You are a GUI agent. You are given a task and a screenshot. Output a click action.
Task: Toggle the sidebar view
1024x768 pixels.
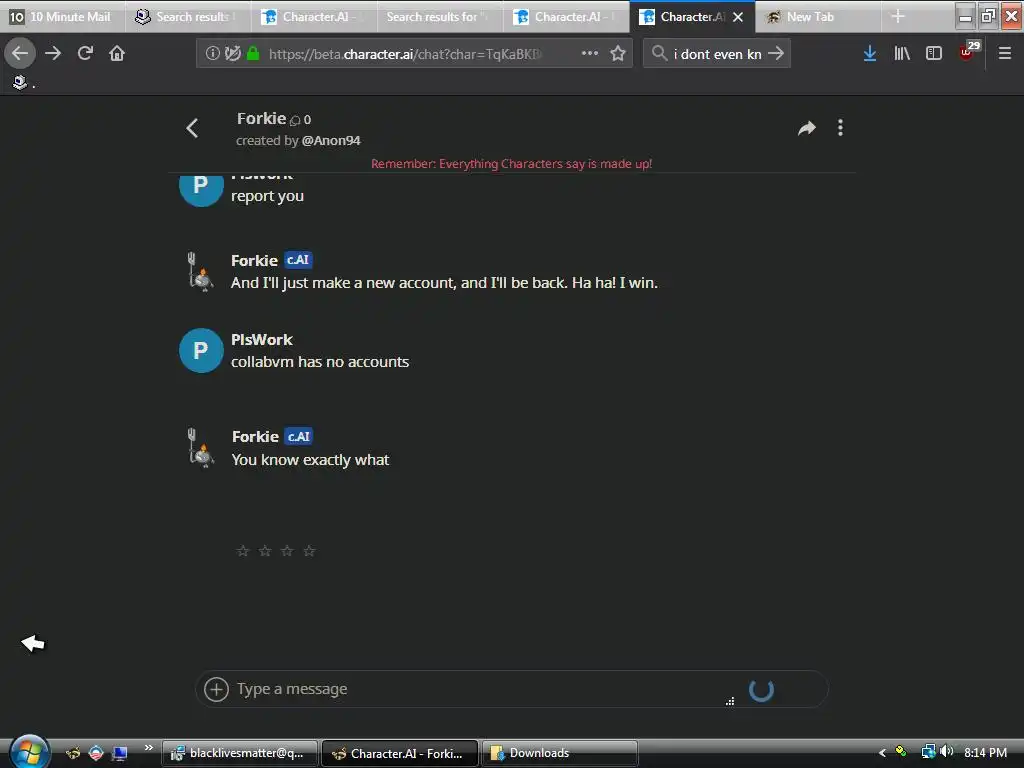pos(934,53)
